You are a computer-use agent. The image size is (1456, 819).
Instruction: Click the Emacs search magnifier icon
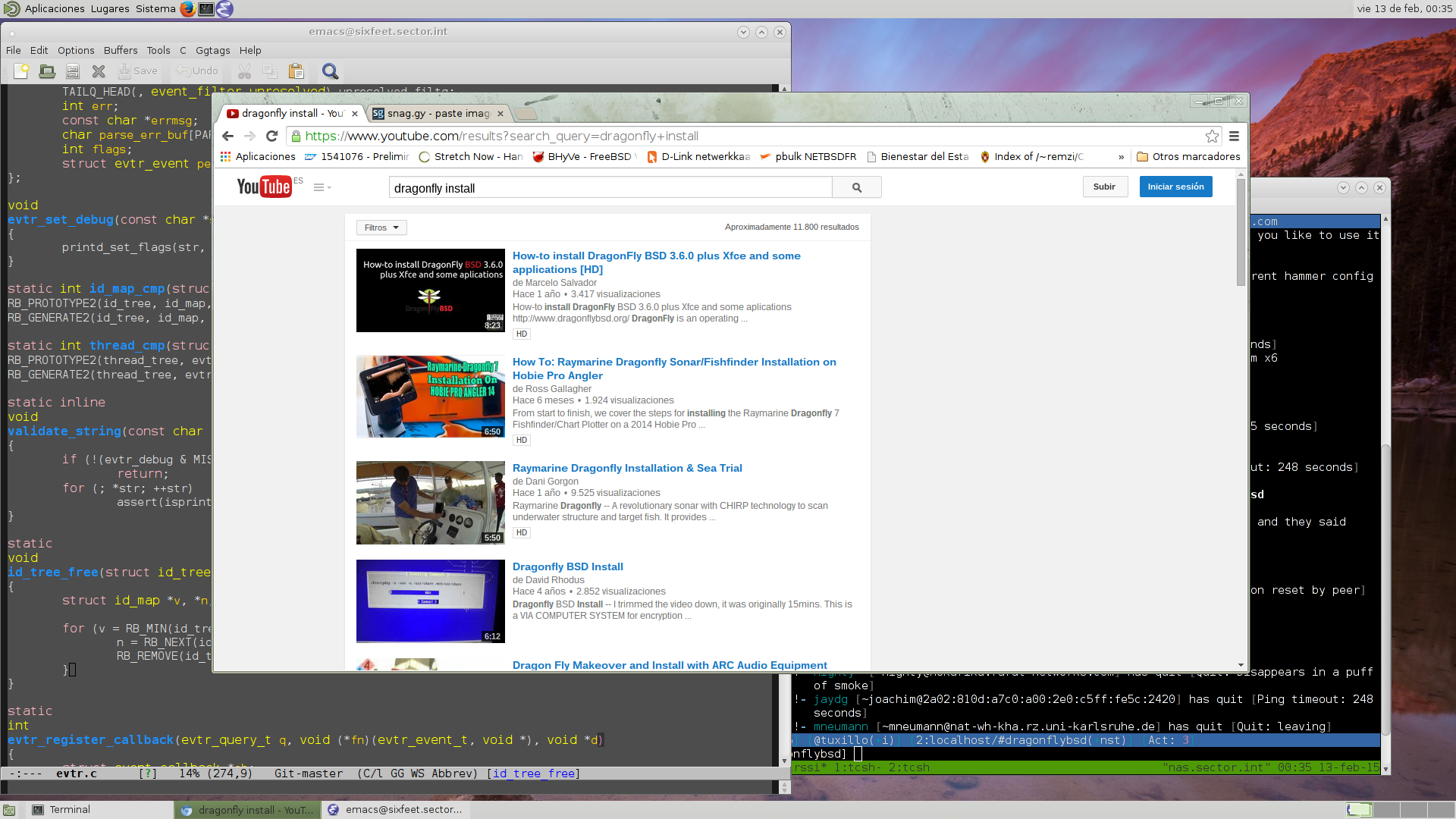330,71
